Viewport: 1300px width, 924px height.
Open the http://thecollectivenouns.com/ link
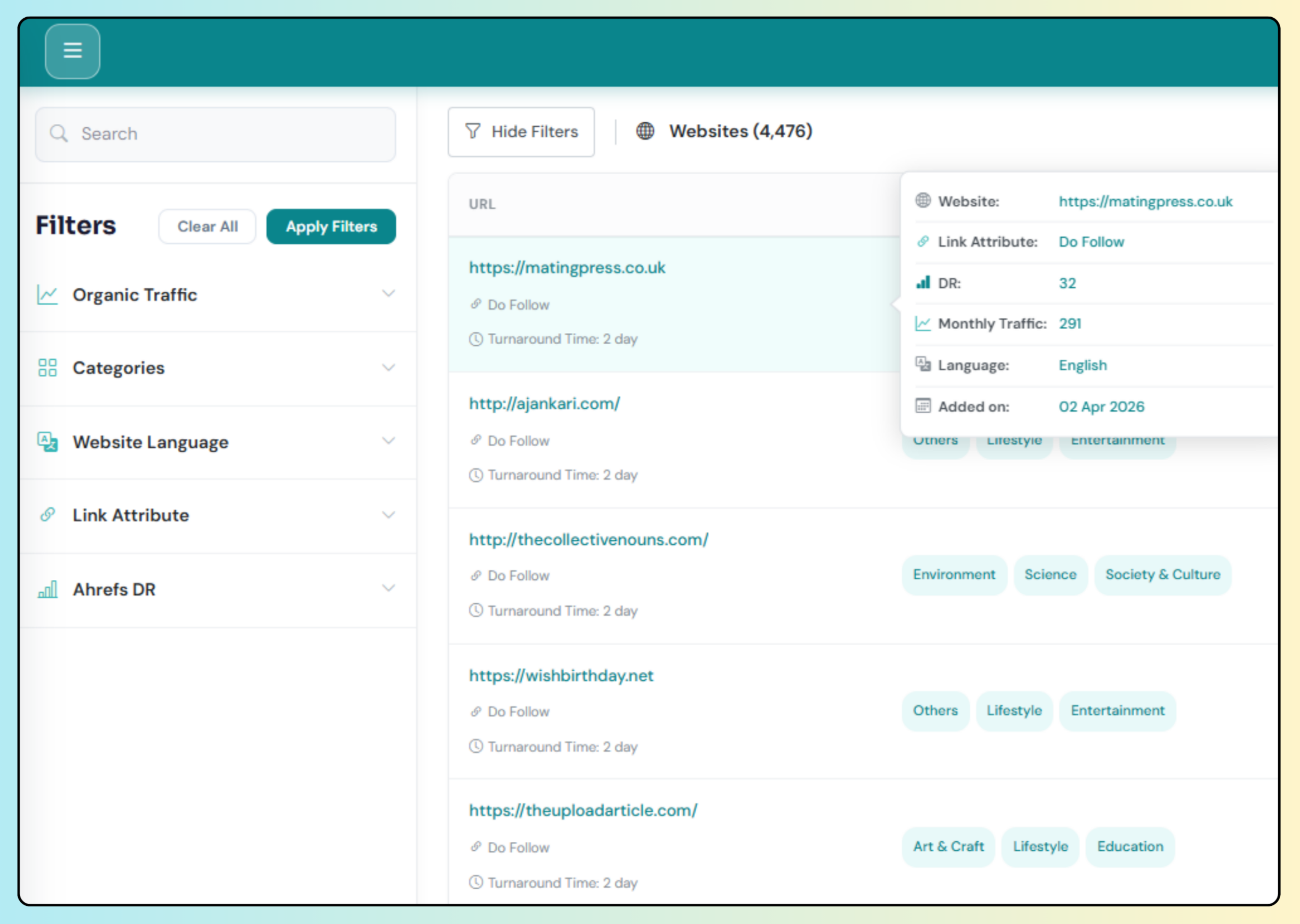[x=589, y=540]
